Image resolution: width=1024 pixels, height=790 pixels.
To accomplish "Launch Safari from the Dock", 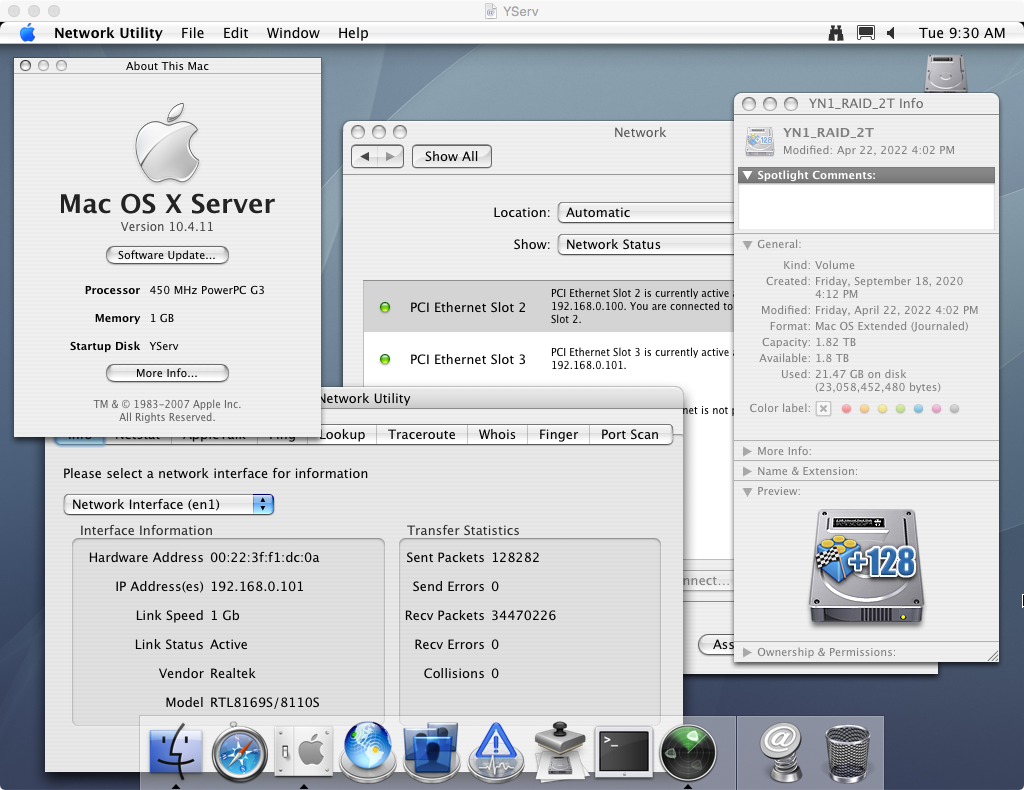I will tap(240, 752).
